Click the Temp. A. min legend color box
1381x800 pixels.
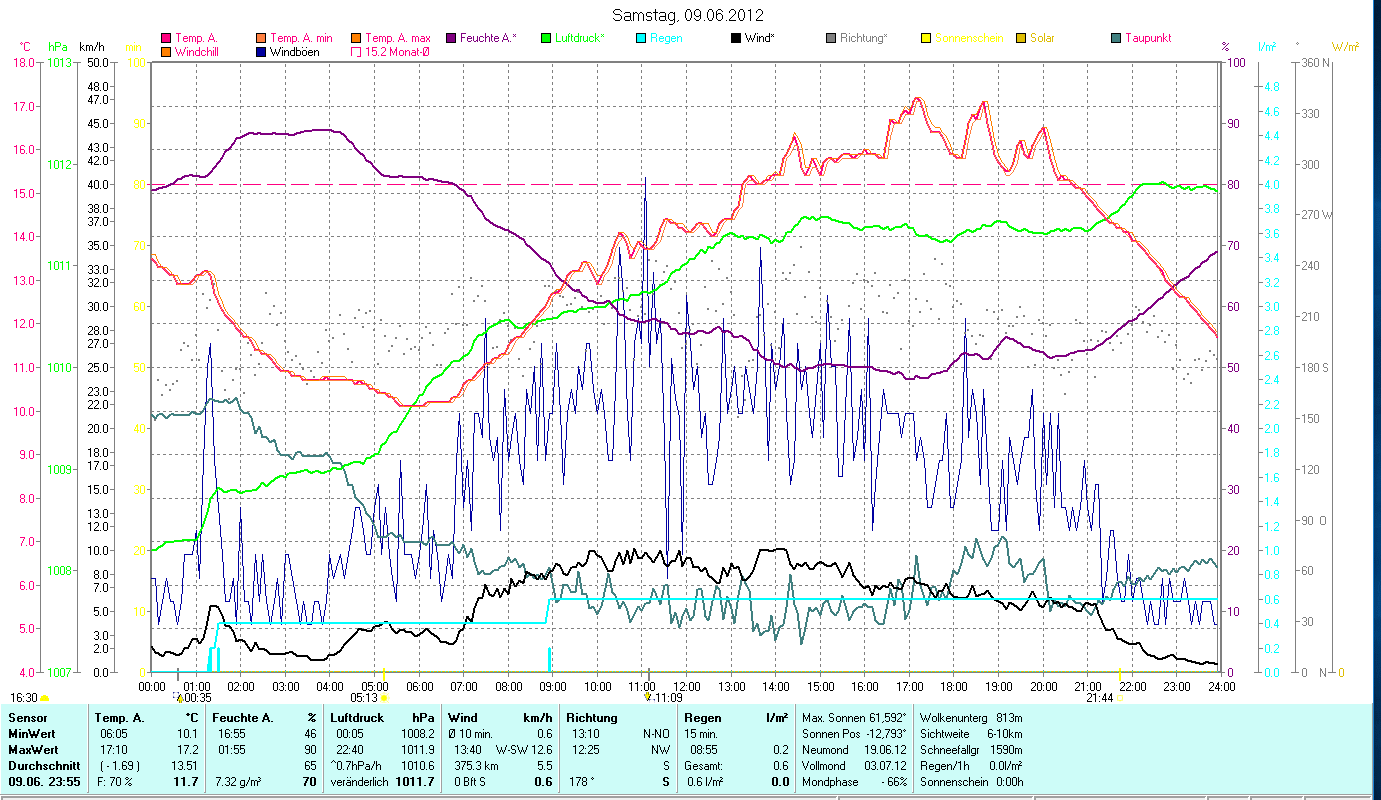pos(262,38)
